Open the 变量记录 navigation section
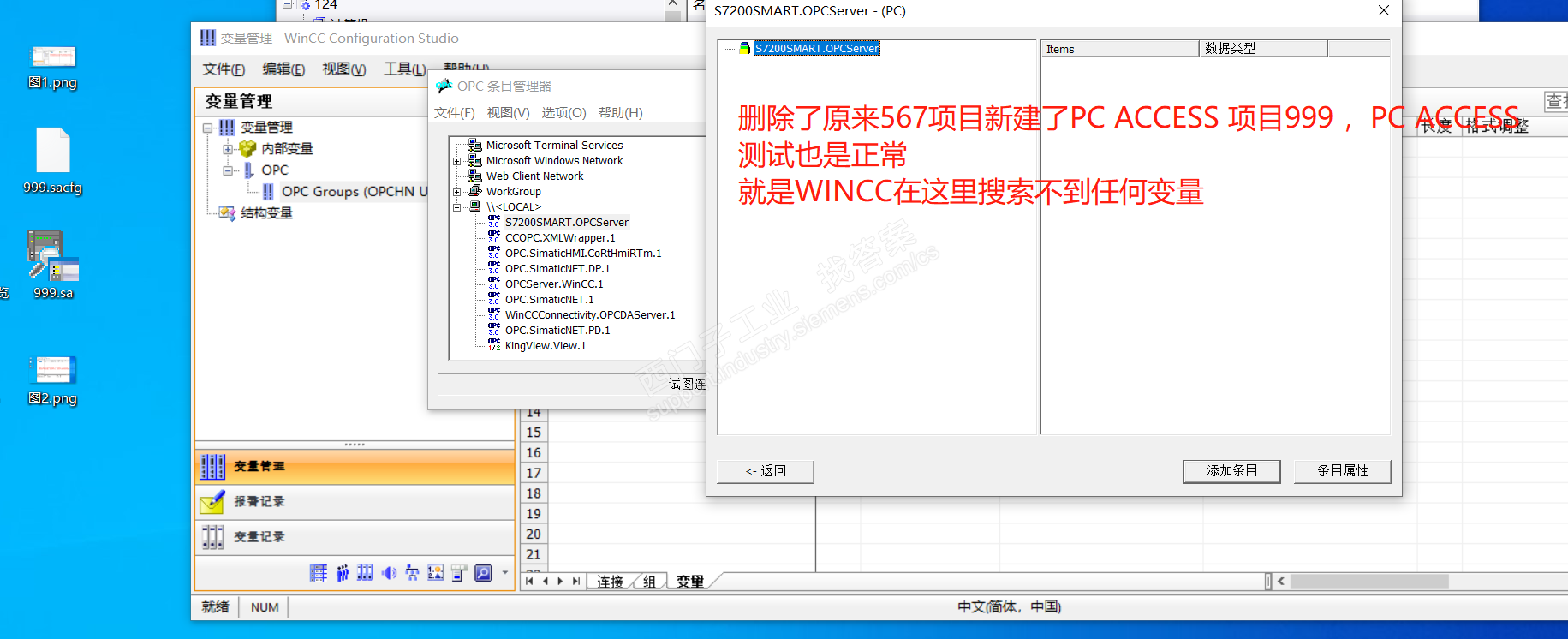The height and width of the screenshot is (639, 1568). [355, 537]
